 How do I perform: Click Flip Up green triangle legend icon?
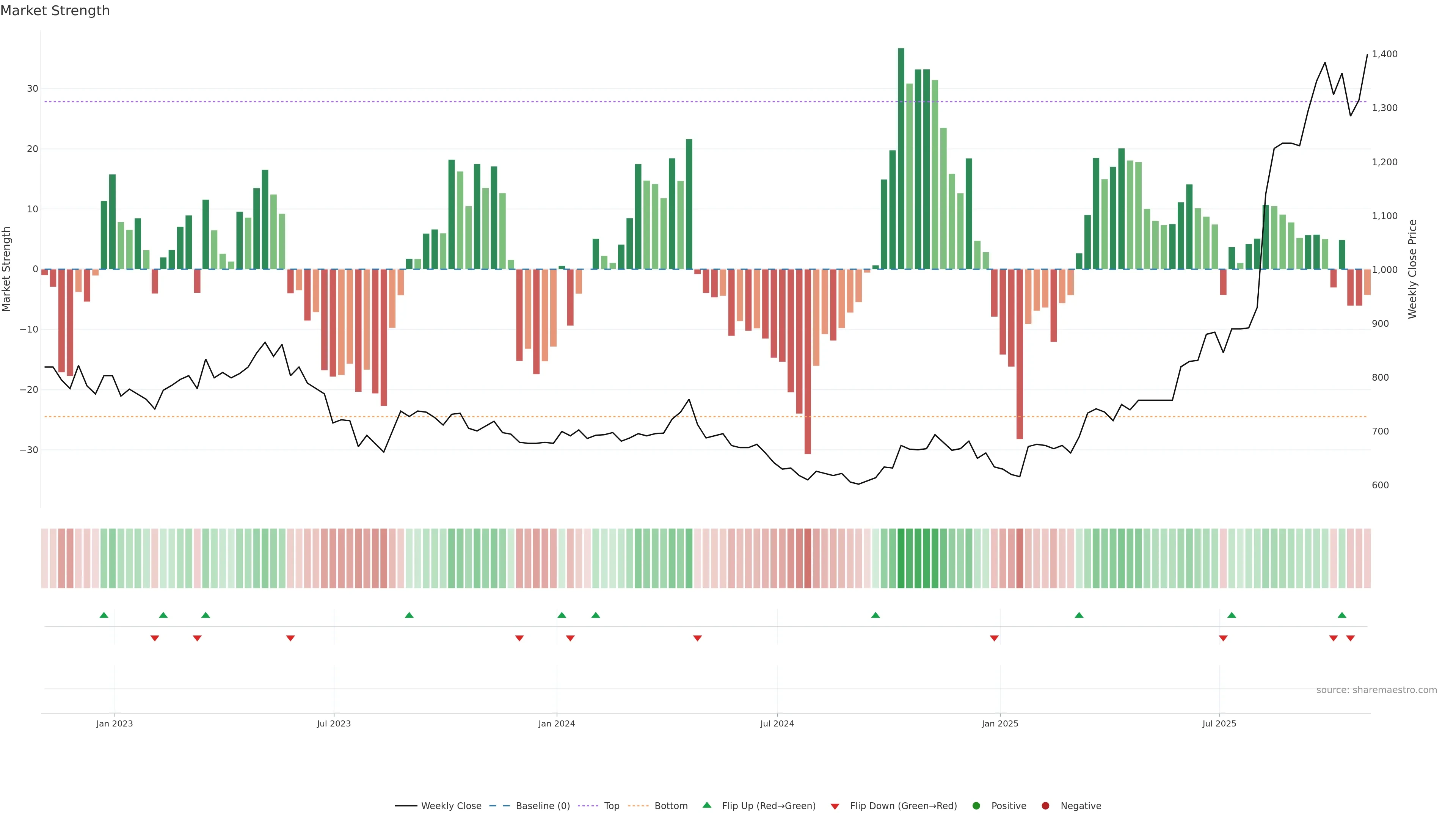[x=706, y=805]
